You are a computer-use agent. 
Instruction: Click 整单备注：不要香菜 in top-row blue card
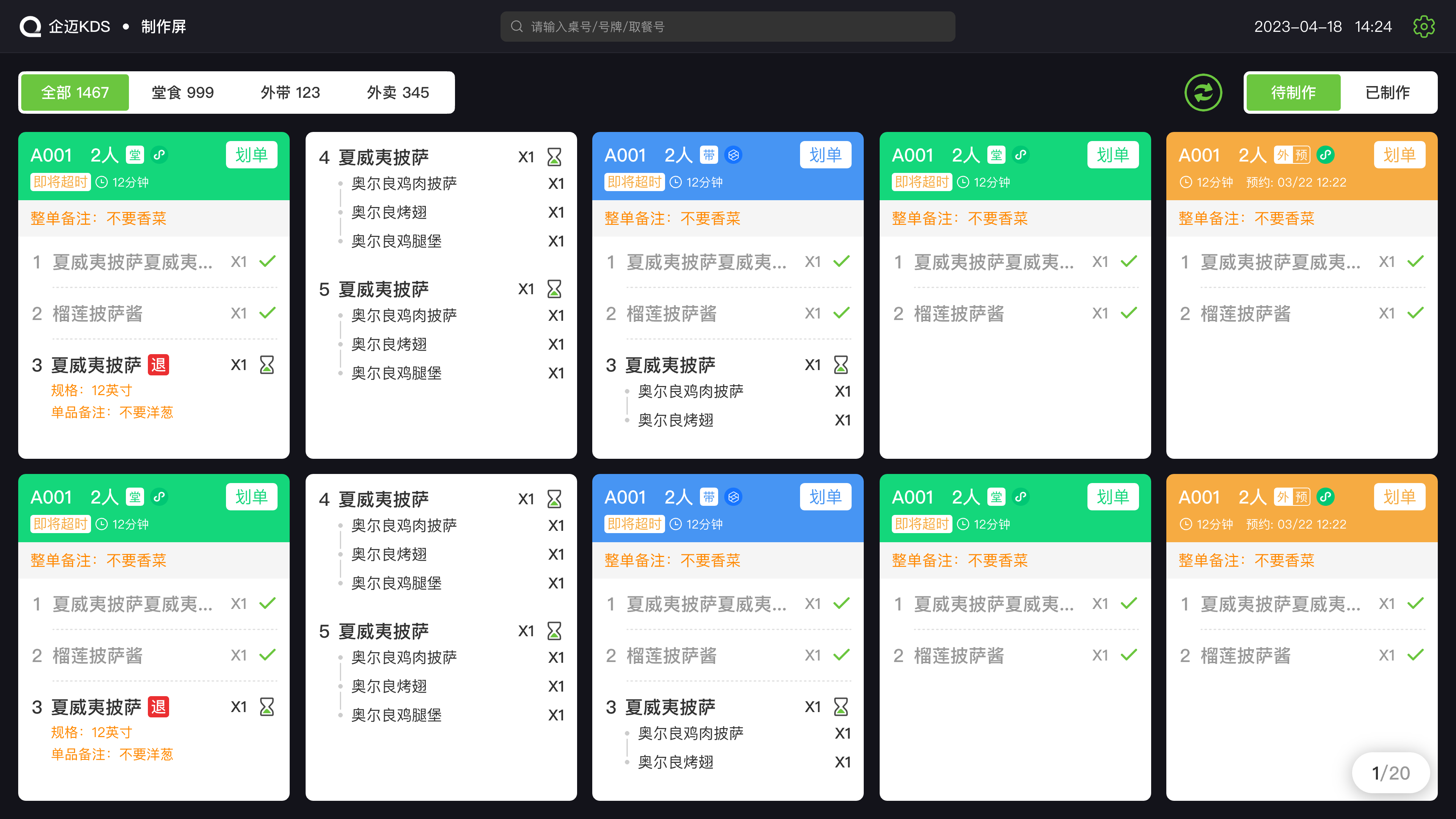[673, 218]
